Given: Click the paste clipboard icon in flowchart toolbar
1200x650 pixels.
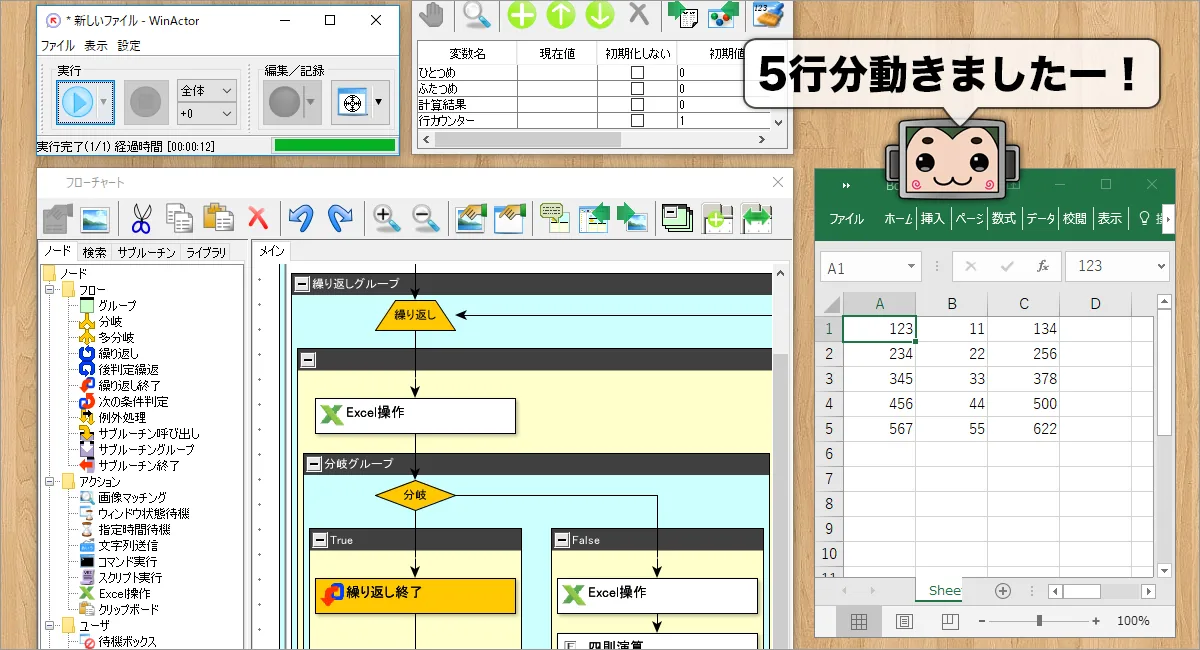Looking at the screenshot, I should click(218, 218).
